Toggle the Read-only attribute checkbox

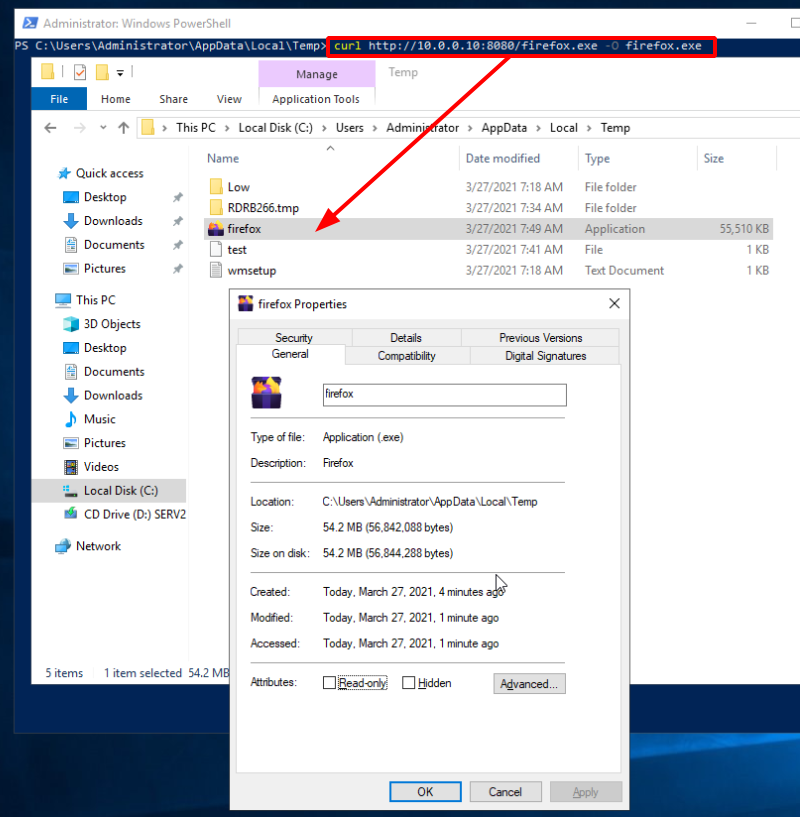click(329, 683)
